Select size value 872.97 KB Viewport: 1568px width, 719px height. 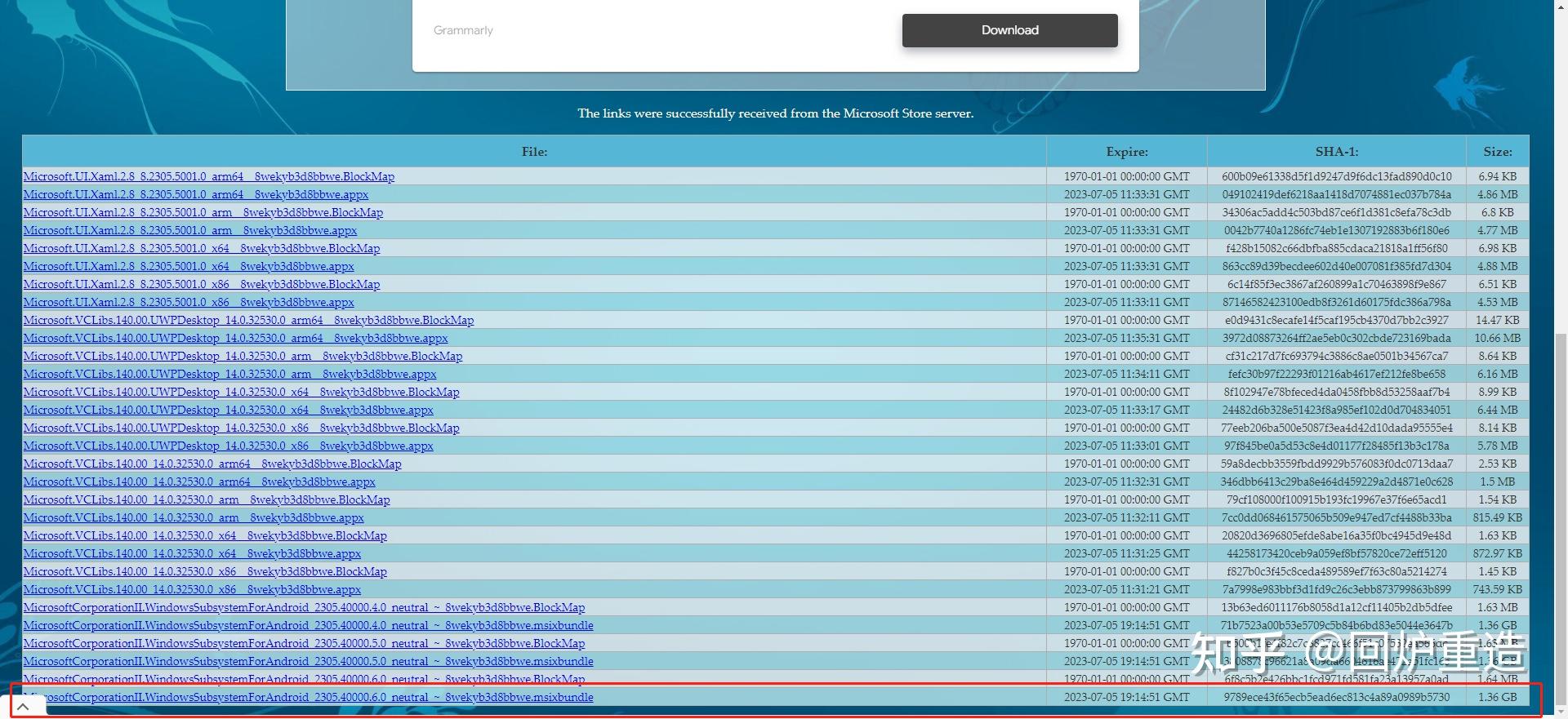pyautogui.click(x=1498, y=553)
